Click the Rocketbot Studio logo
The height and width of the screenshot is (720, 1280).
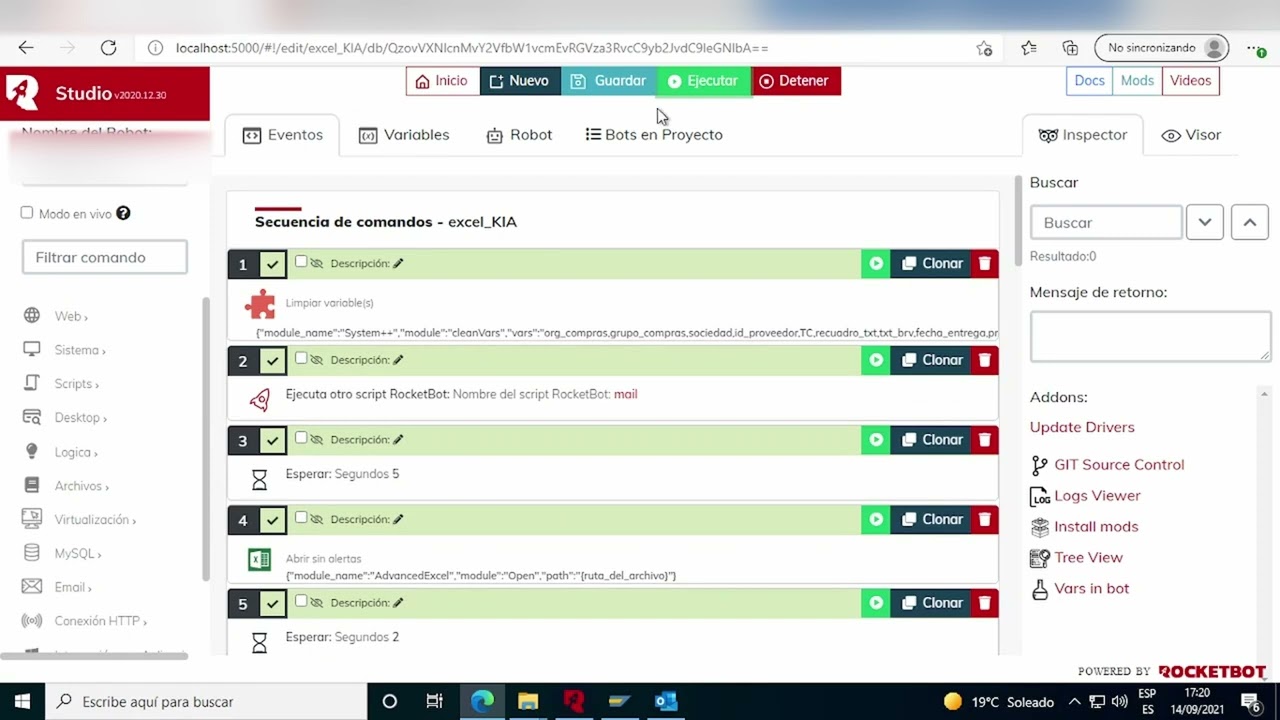(22, 92)
